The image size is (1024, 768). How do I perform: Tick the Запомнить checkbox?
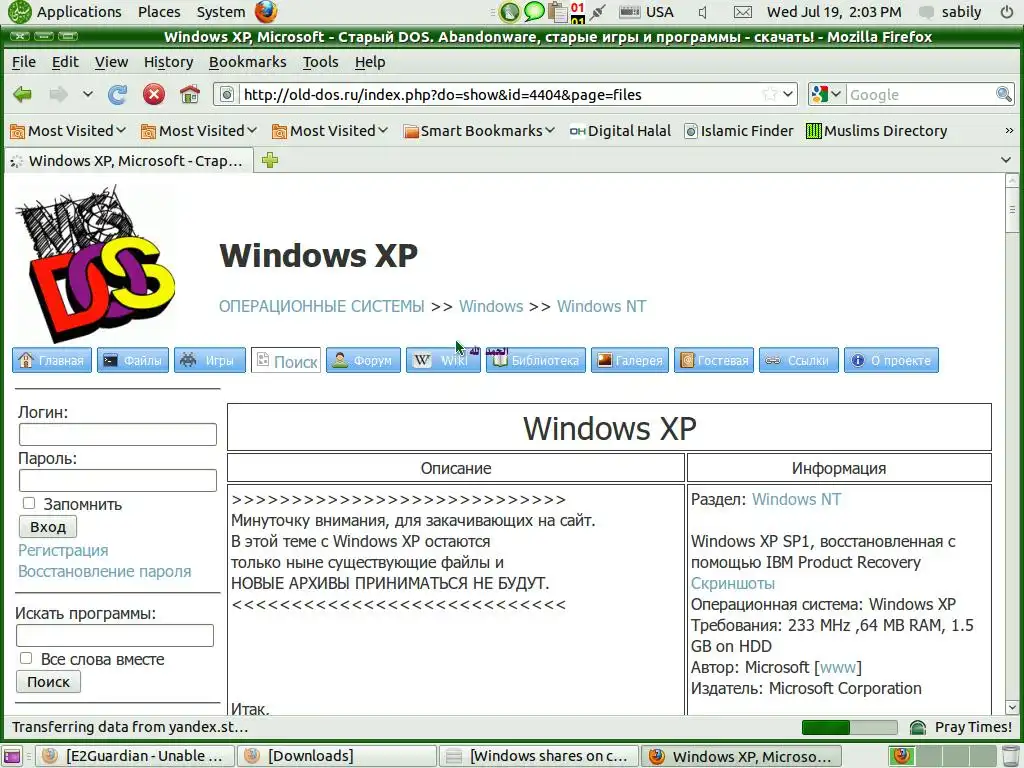point(29,503)
